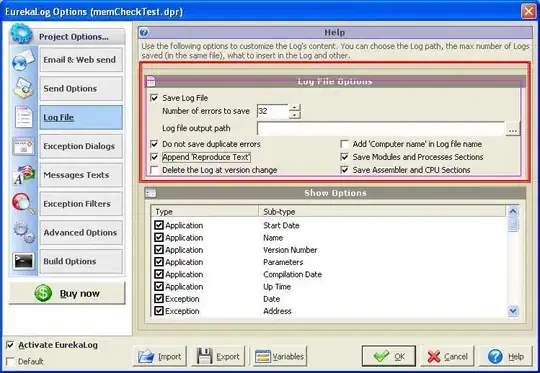The height and width of the screenshot is (373, 540).
Task: Open the Exception Dialogs page
Action: pyautogui.click(x=81, y=146)
